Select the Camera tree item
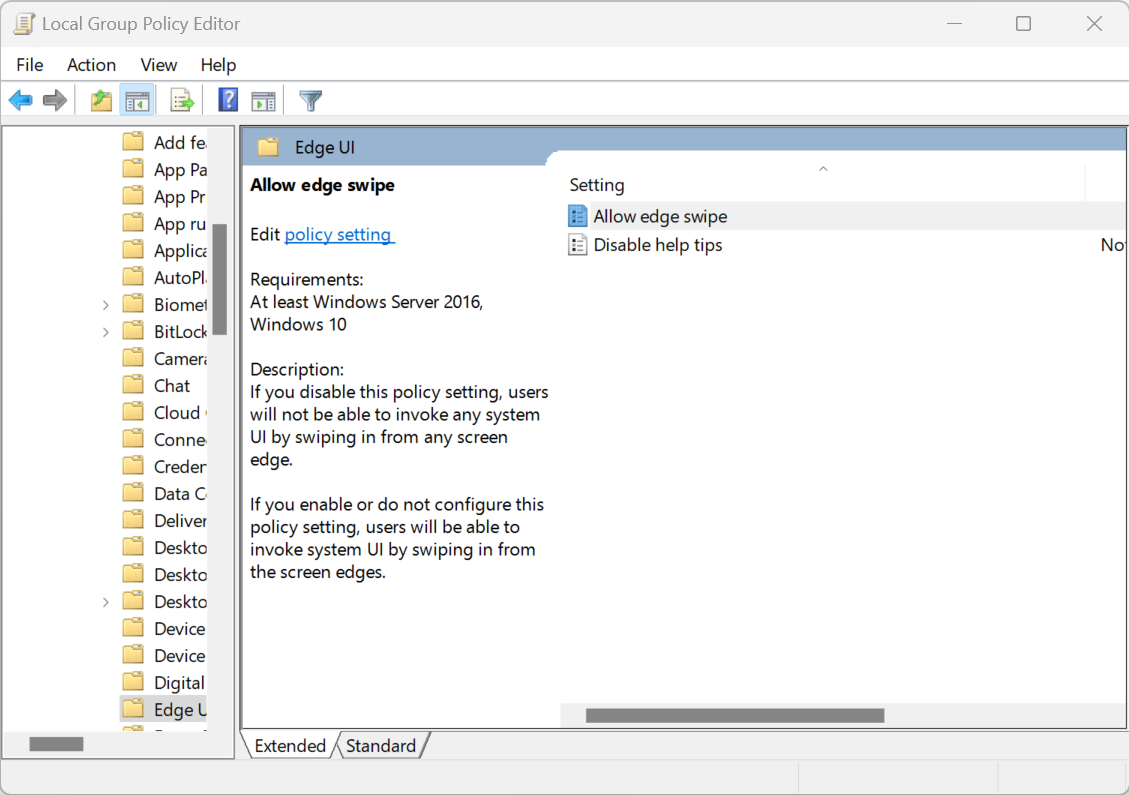1129x795 pixels. click(x=180, y=359)
